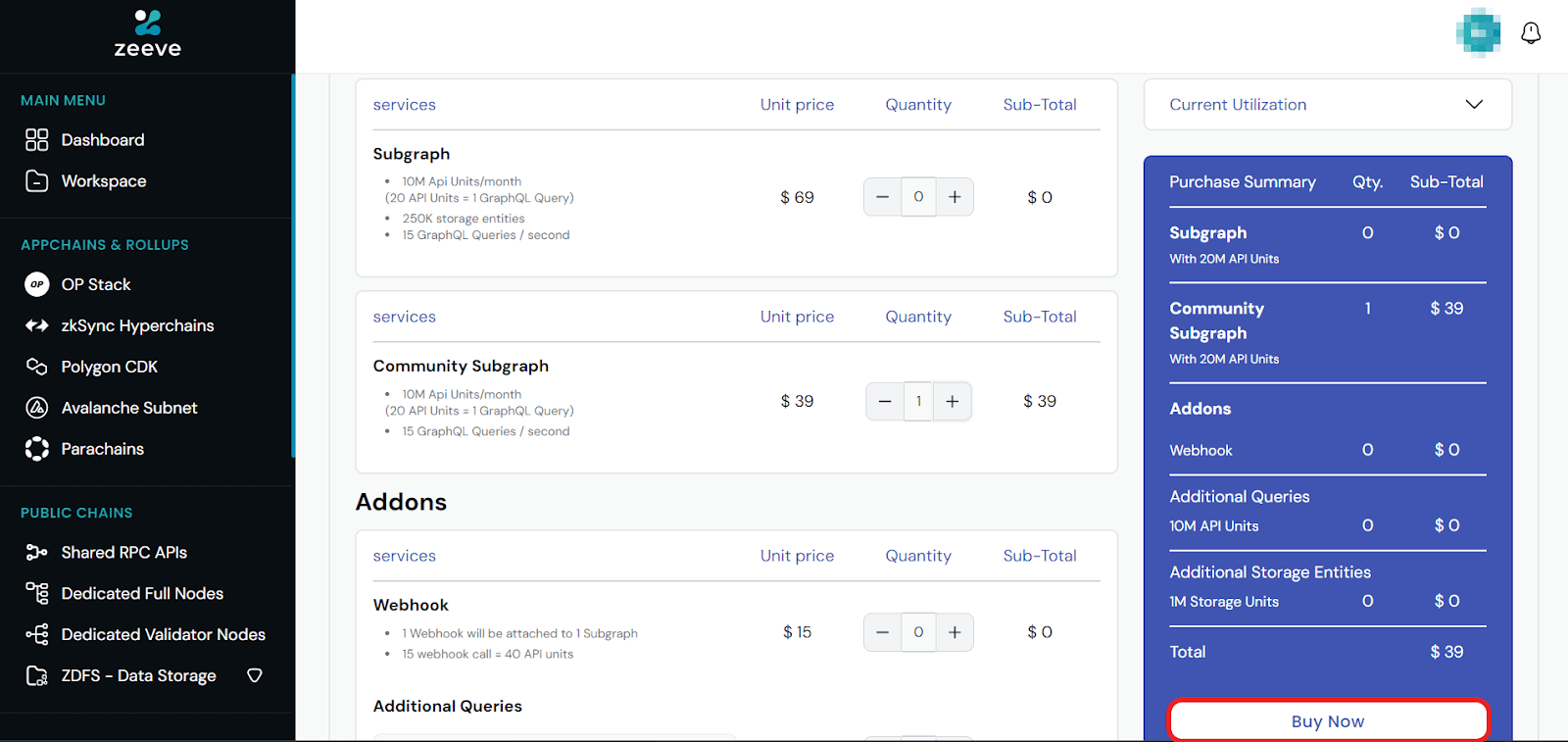Click the MAIN MENU section label
This screenshot has width=1568, height=742.
pos(63,100)
